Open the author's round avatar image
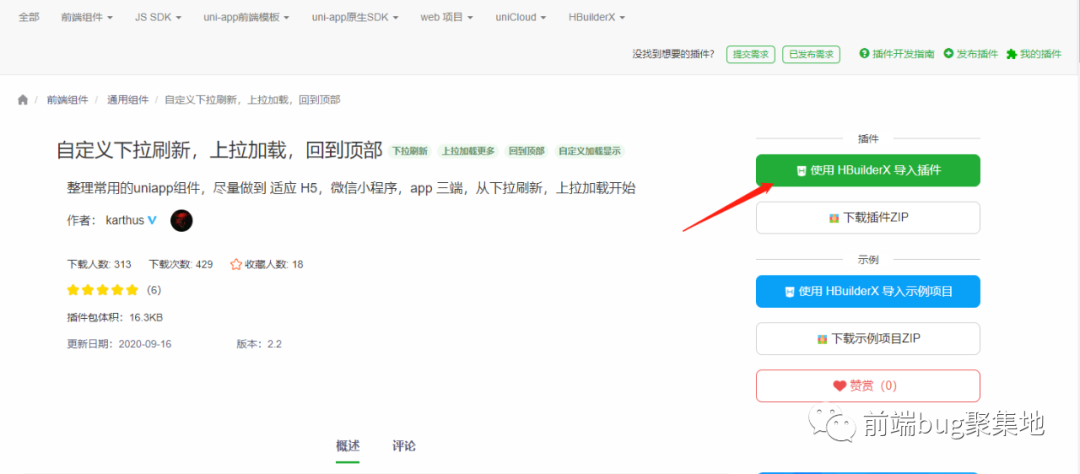The height and width of the screenshot is (474, 1080). (181, 220)
